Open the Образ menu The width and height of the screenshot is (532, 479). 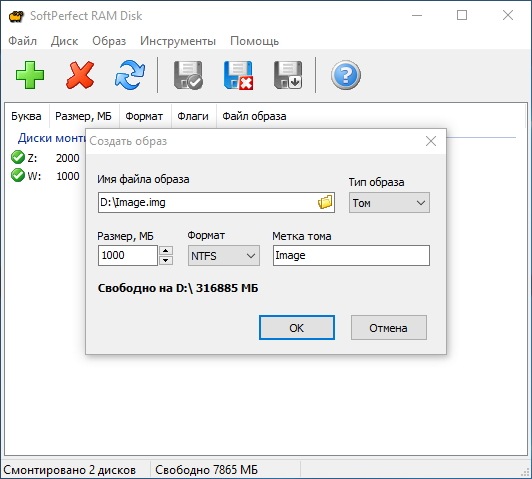click(x=109, y=41)
